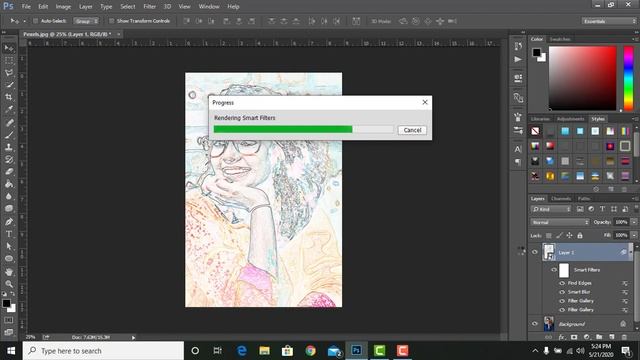
Task: Open the Window menu
Action: (x=209, y=7)
